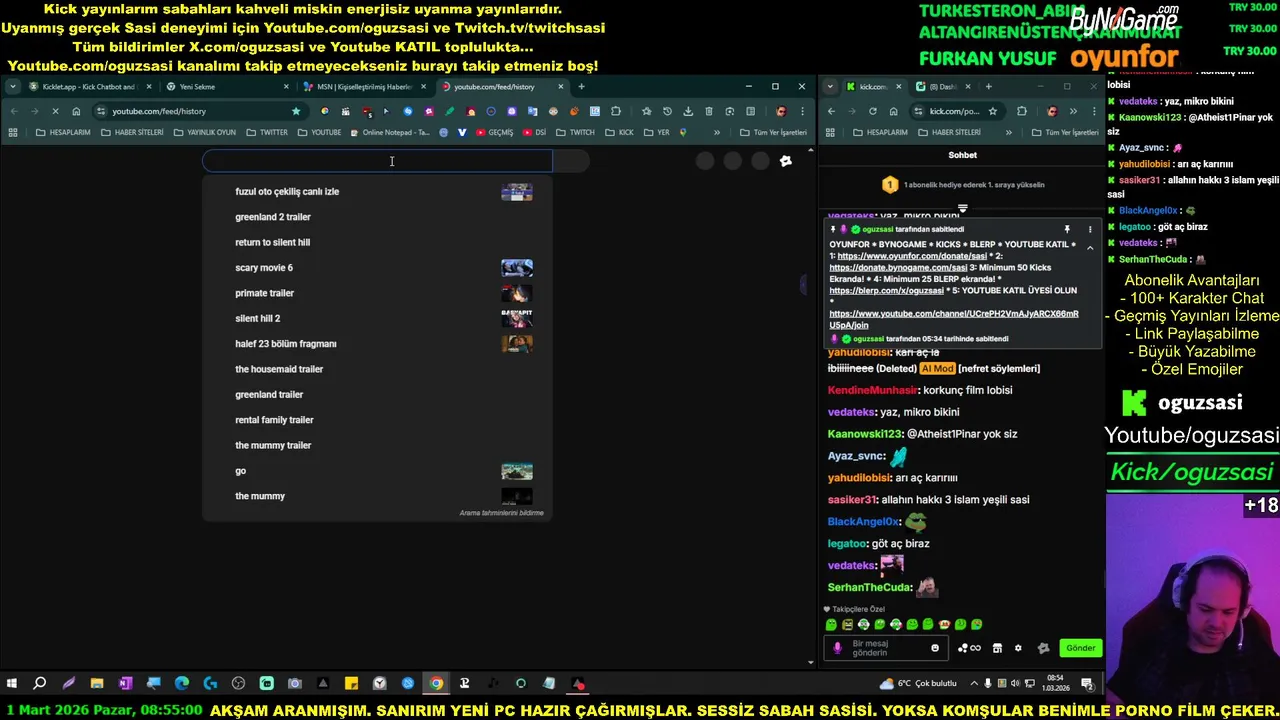Open the apps grid in YouTube bookmarks bar
Screen dimensions: 1280x720
point(13,132)
